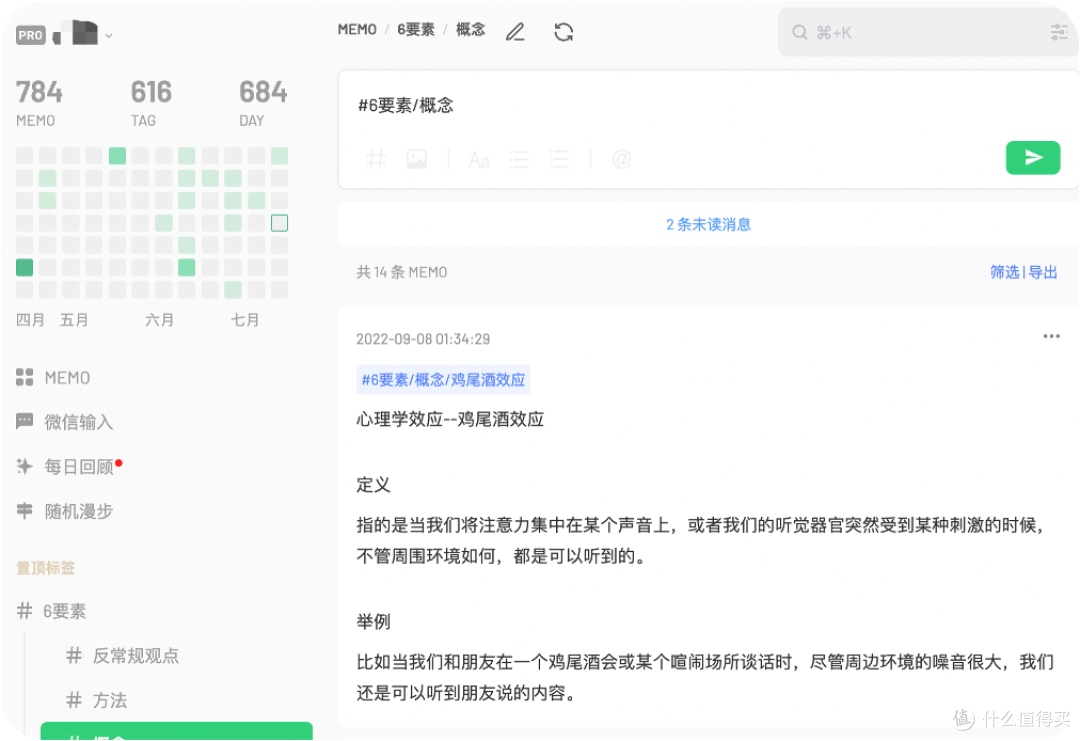
Task: Open the three-dot menu on the memo
Action: point(1051,336)
